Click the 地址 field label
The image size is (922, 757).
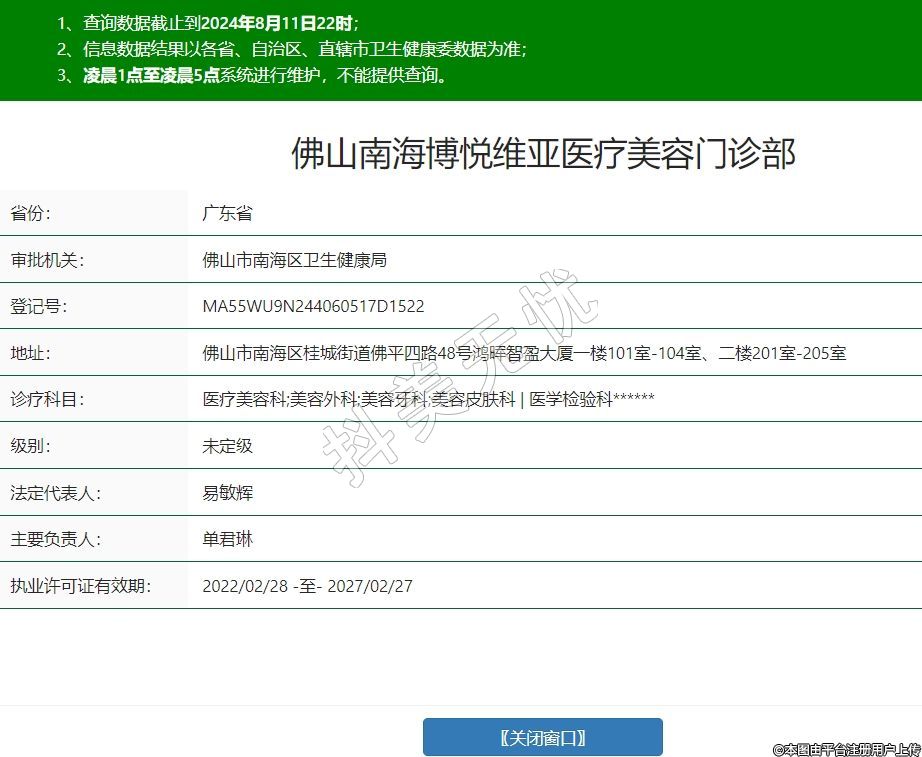click(x=30, y=353)
